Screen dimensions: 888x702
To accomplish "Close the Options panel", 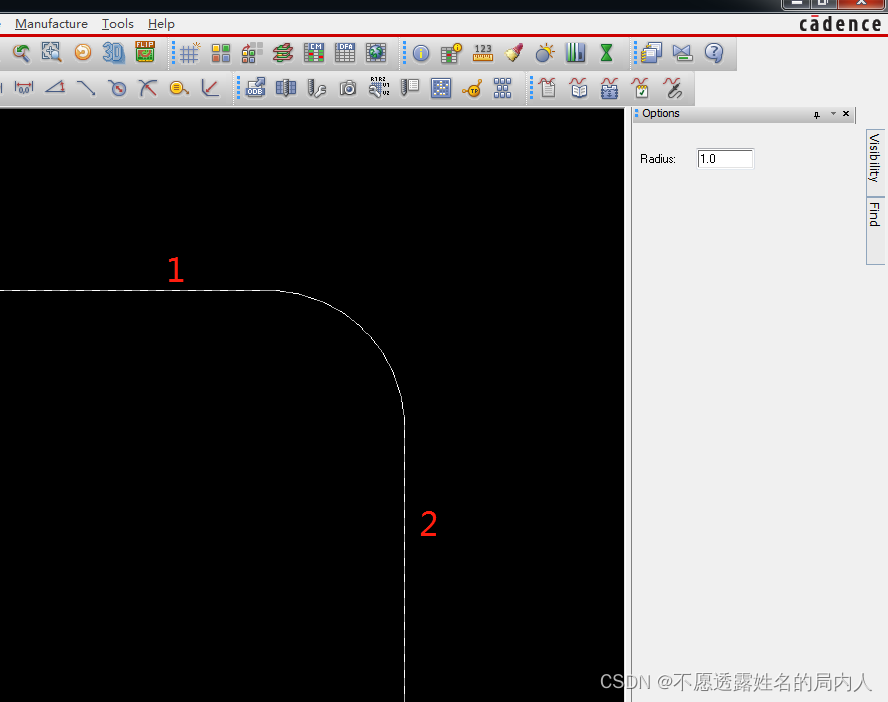I will click(x=846, y=114).
